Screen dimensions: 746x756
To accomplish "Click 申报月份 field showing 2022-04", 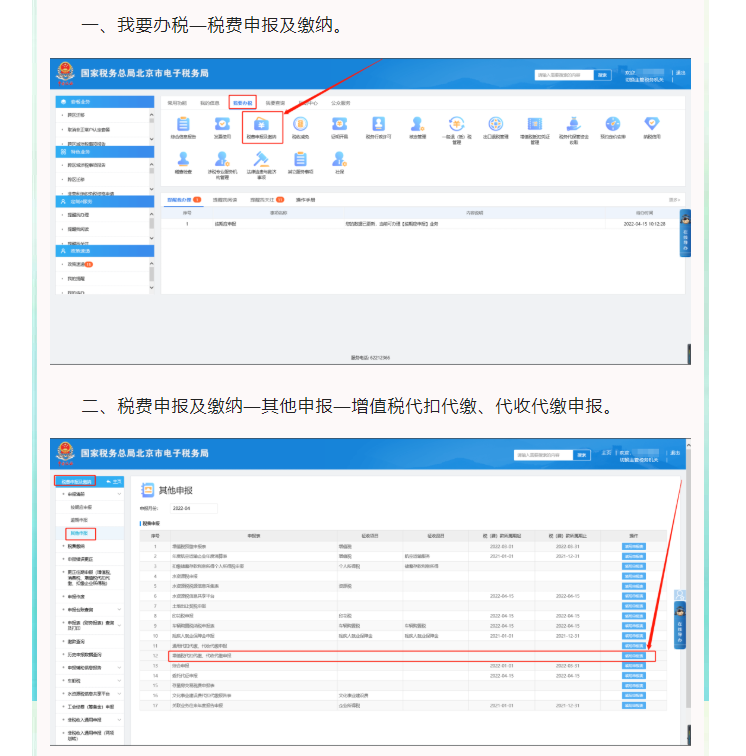I will click(x=193, y=508).
